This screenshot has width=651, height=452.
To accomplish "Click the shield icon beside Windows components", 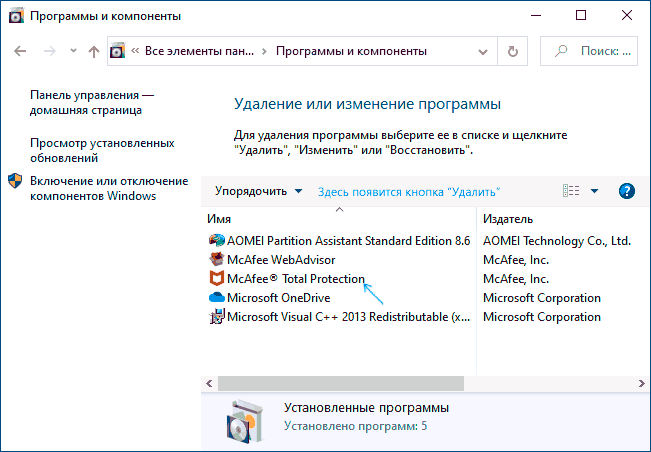I will click(15, 181).
